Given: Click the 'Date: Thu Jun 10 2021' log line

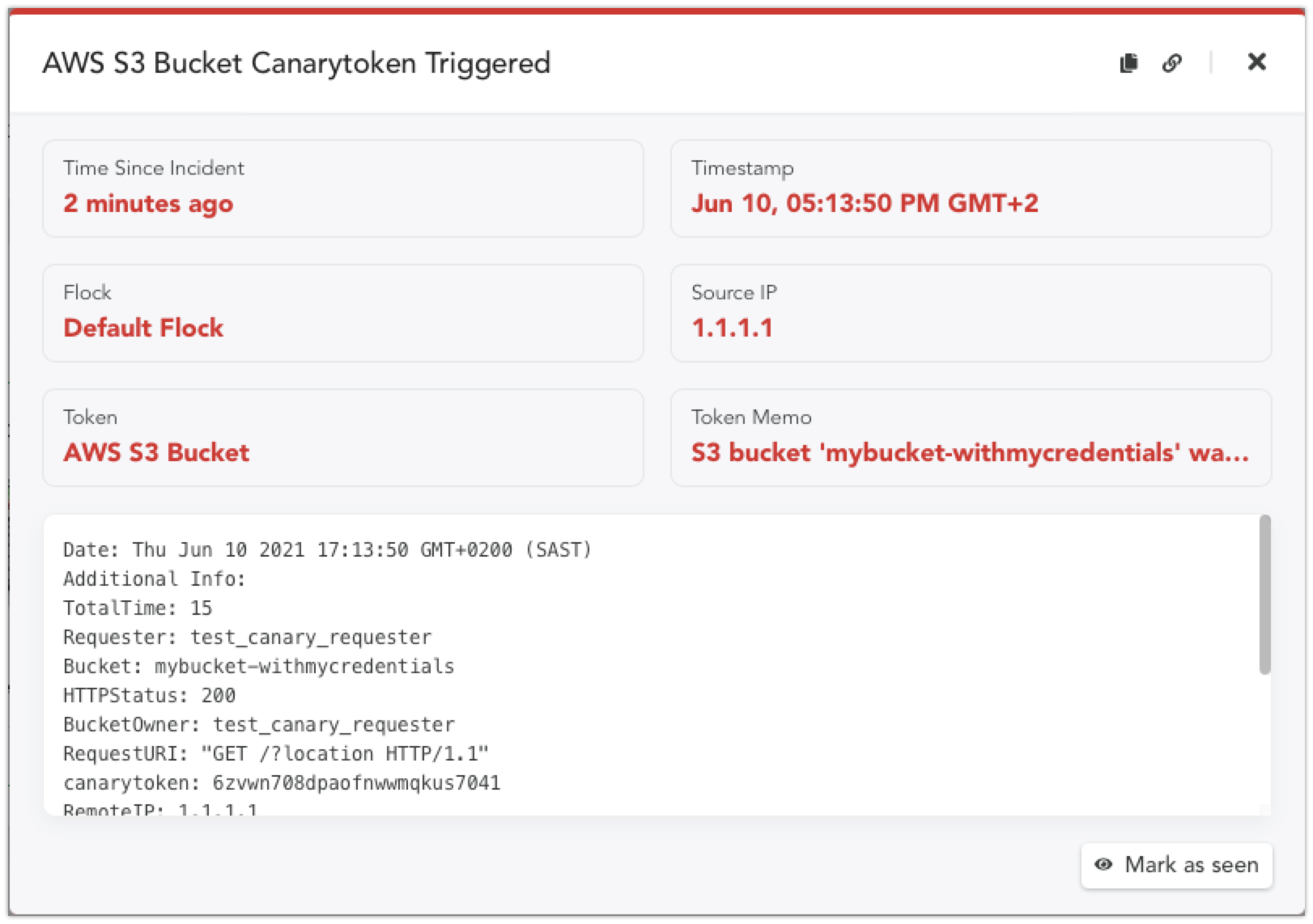Looking at the screenshot, I should click(328, 550).
